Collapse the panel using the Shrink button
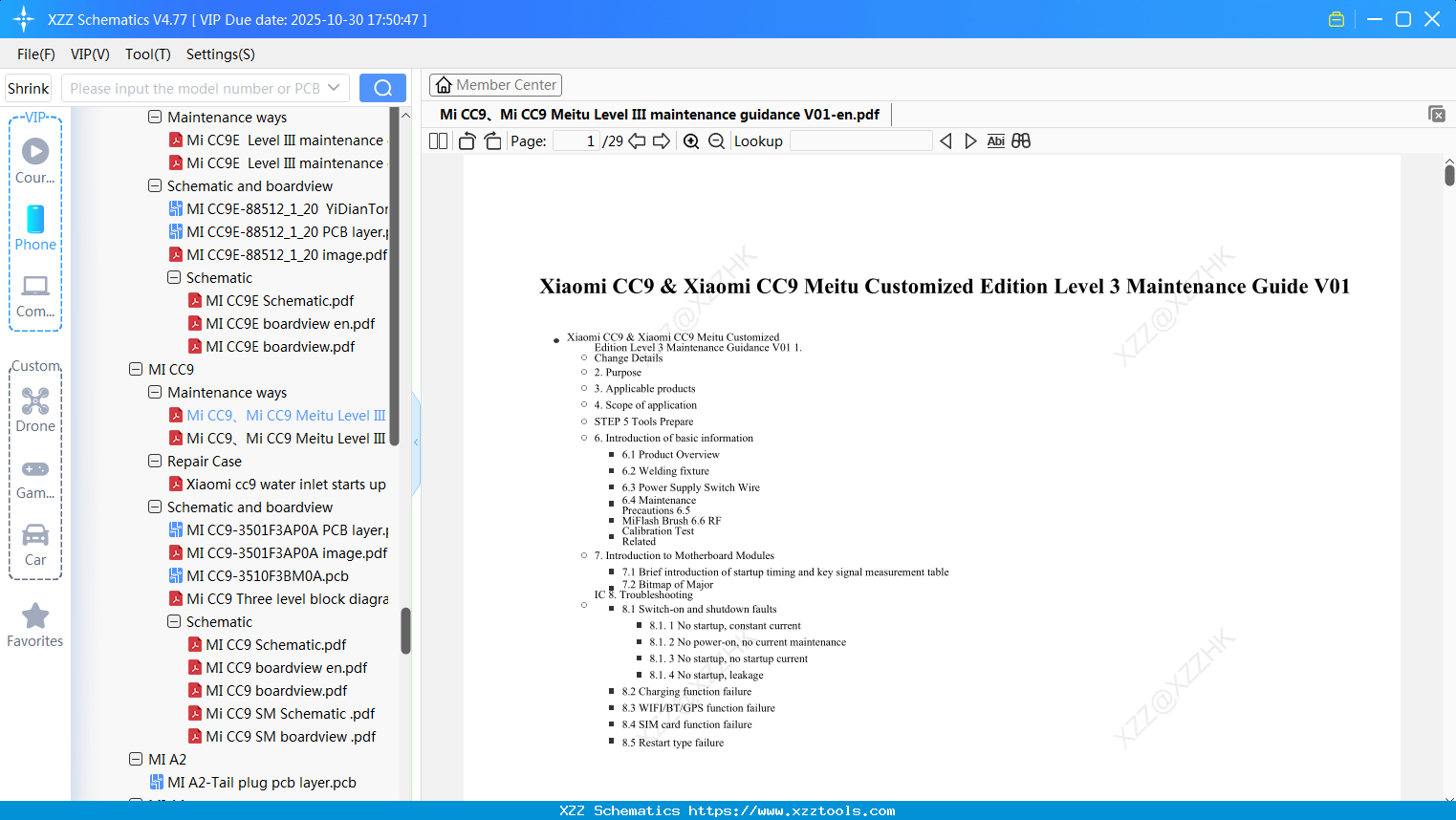 [x=28, y=87]
